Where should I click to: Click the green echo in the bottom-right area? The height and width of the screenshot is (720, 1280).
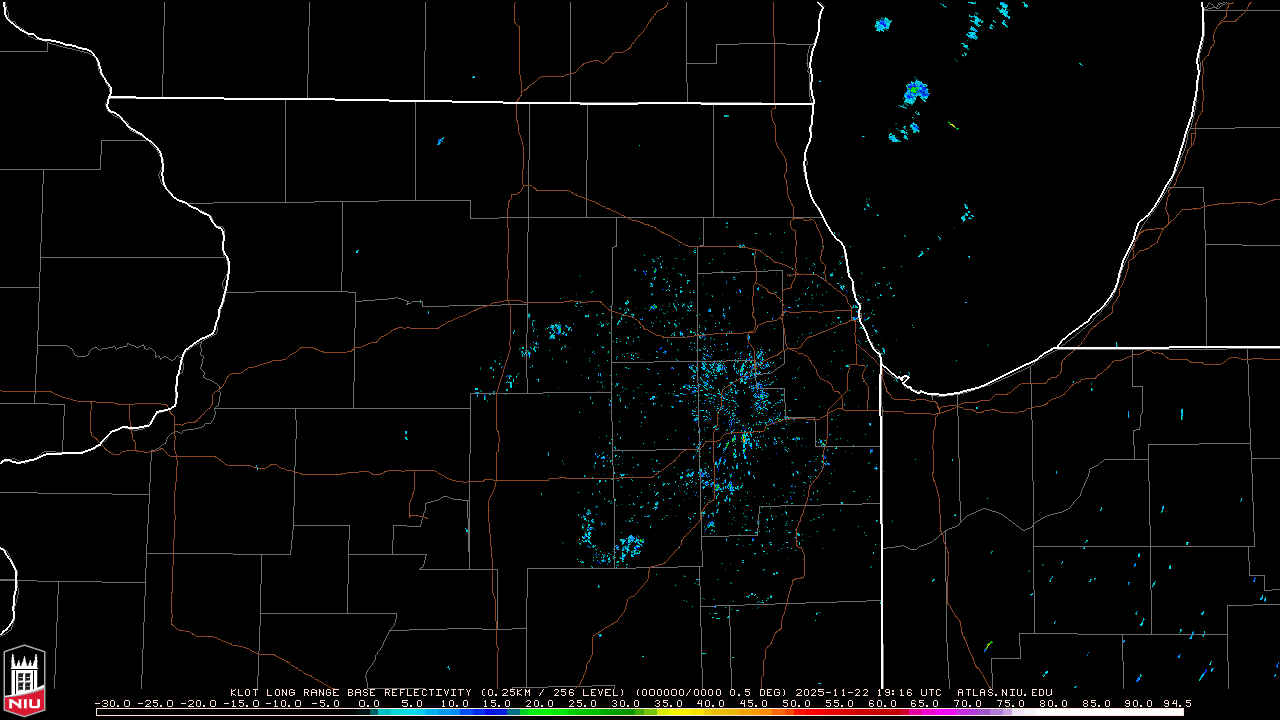[988, 646]
